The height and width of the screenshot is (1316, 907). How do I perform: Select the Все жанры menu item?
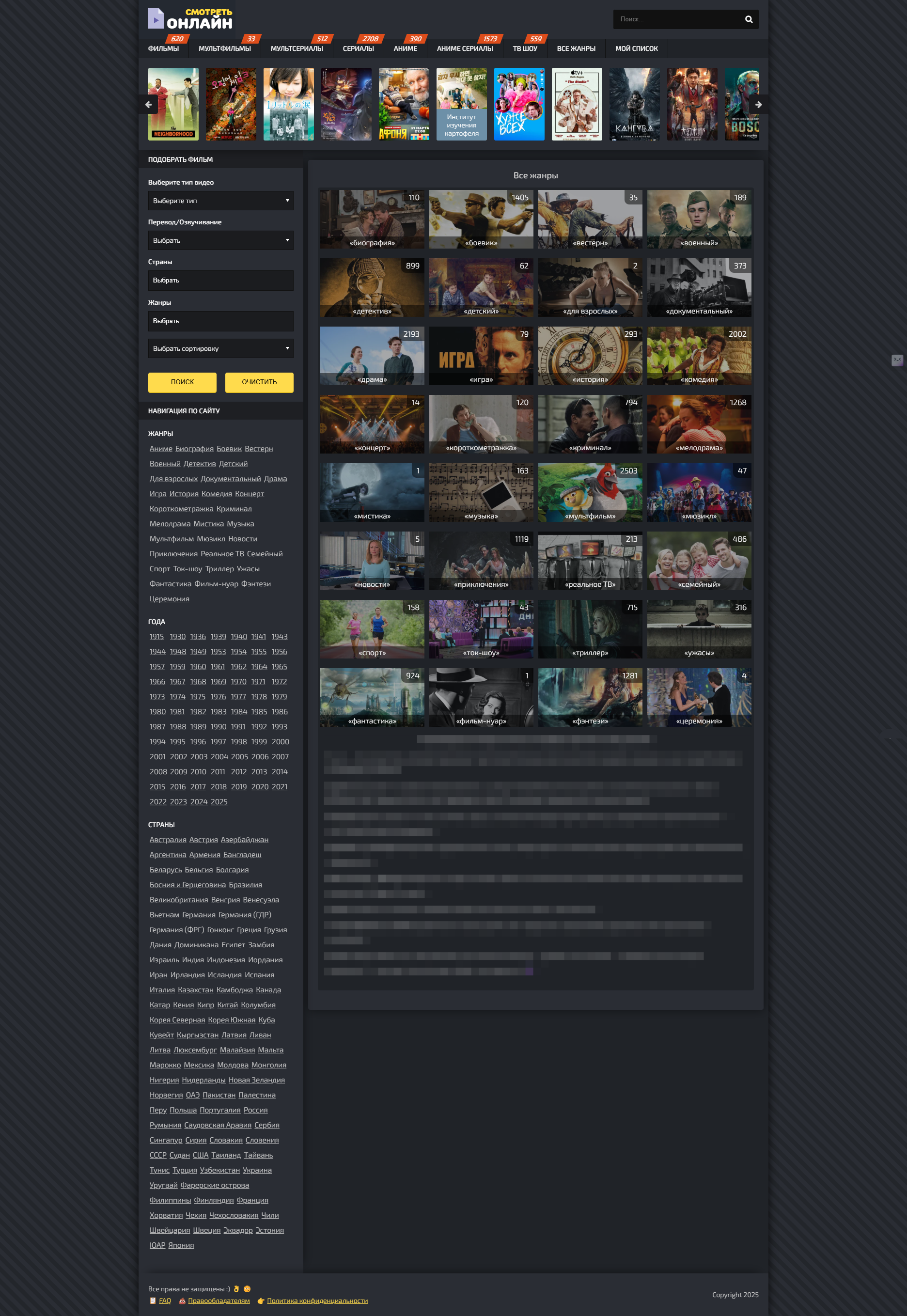(576, 49)
